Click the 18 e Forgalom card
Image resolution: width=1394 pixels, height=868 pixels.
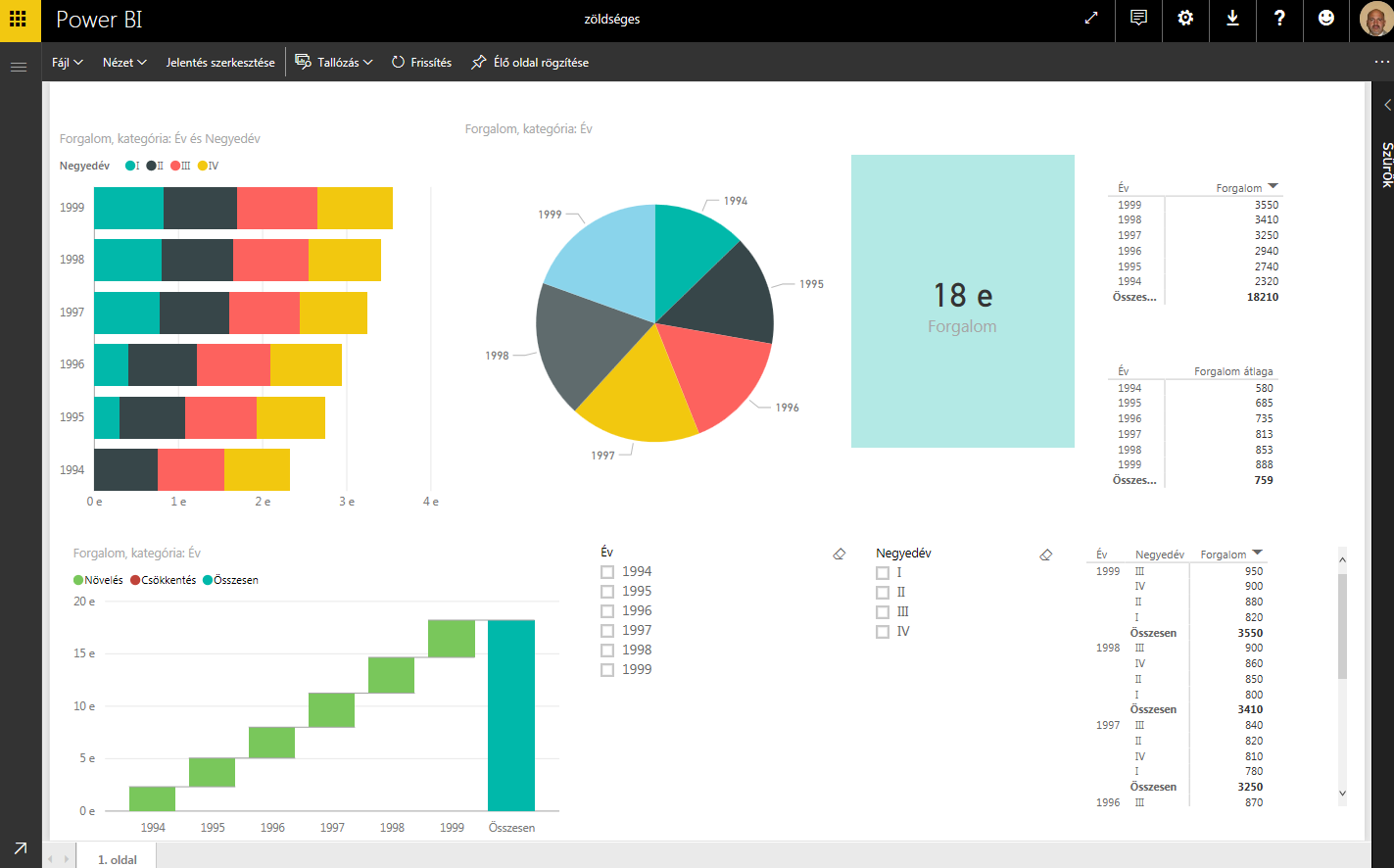(x=962, y=301)
